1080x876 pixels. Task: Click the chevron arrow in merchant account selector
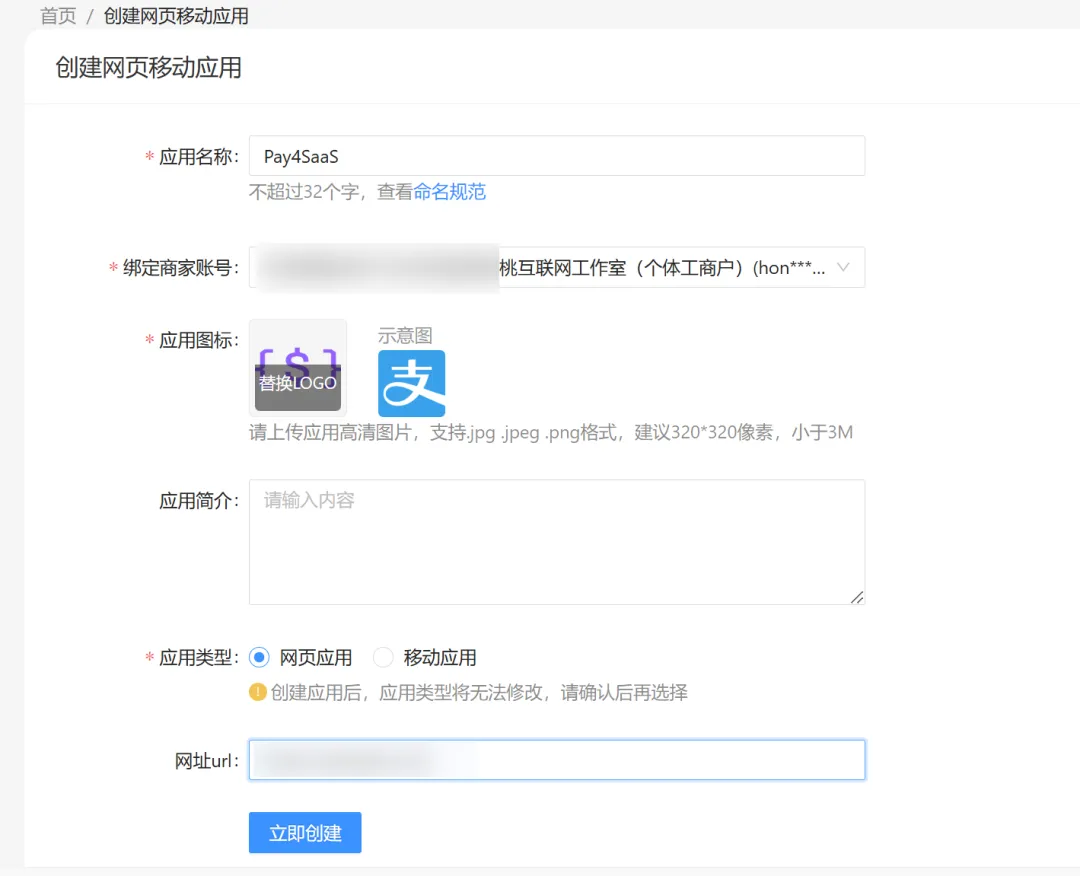tap(842, 268)
